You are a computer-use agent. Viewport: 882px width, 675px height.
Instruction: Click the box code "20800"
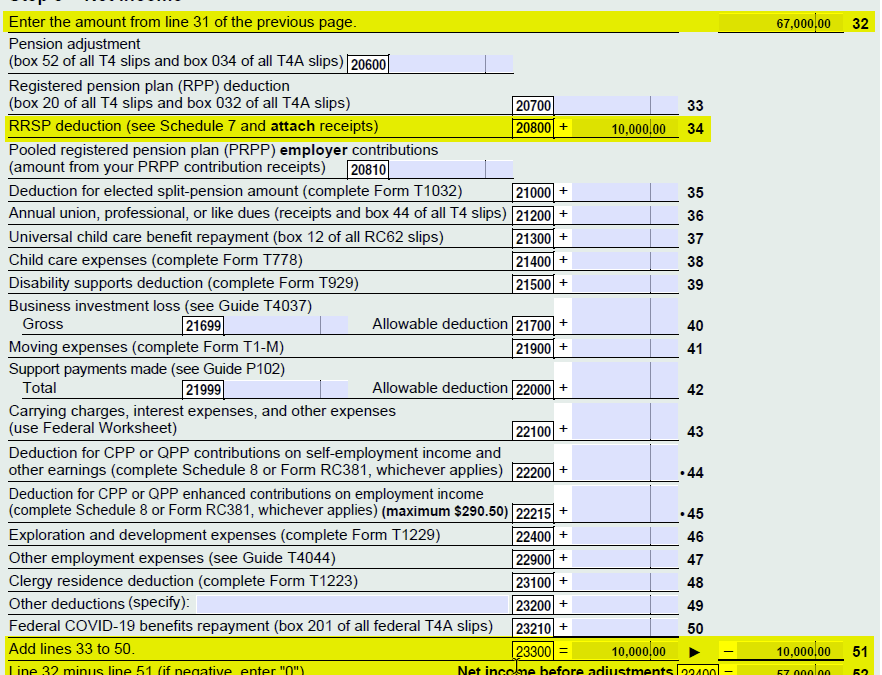point(533,128)
